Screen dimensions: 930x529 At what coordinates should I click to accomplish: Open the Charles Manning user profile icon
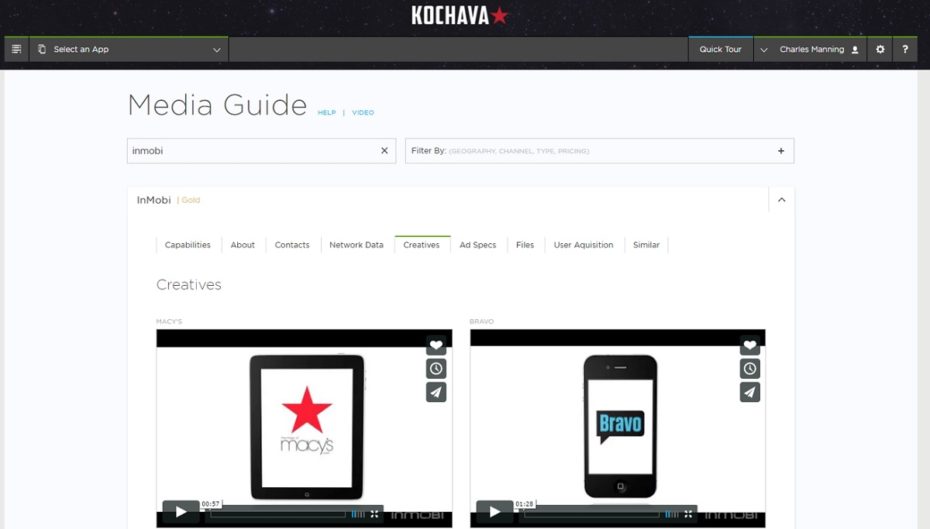tap(855, 50)
